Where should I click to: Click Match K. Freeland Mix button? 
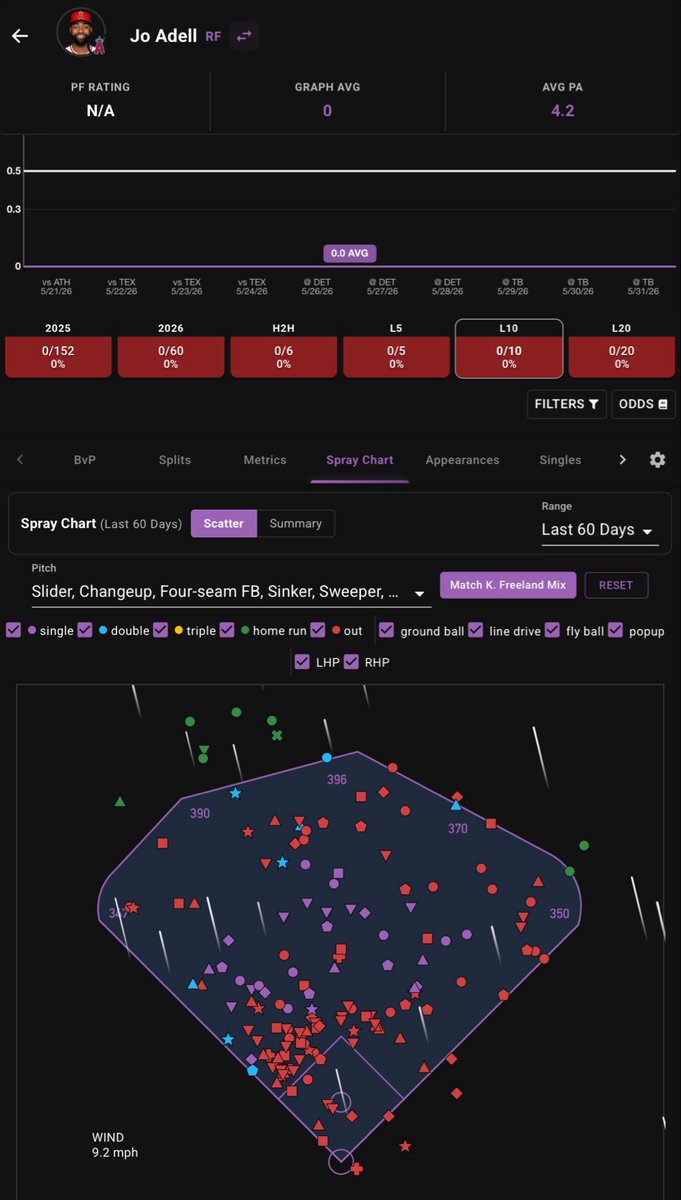pos(508,585)
